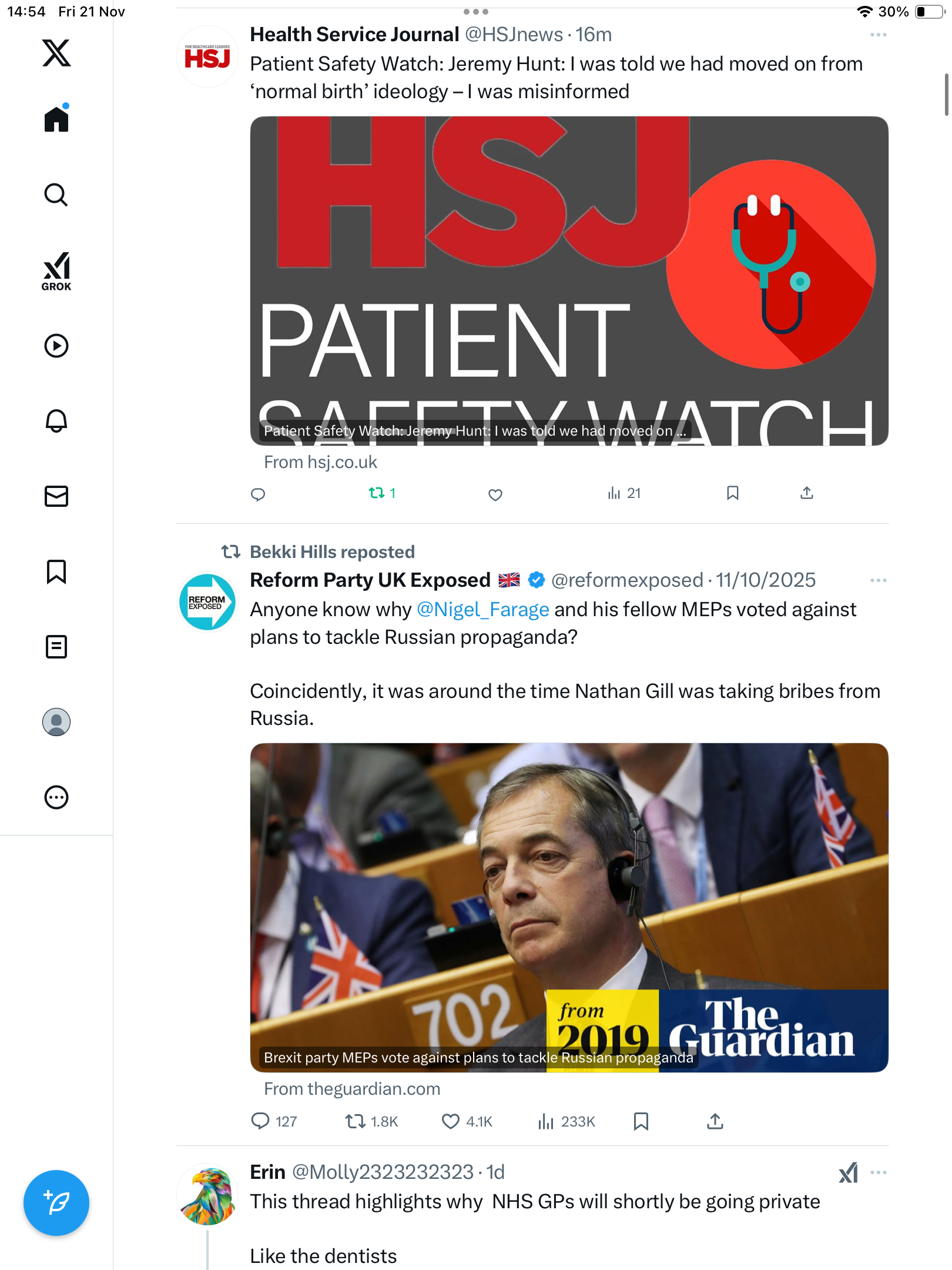Open Grok from the sidebar
The width and height of the screenshot is (952, 1270).
click(x=56, y=272)
